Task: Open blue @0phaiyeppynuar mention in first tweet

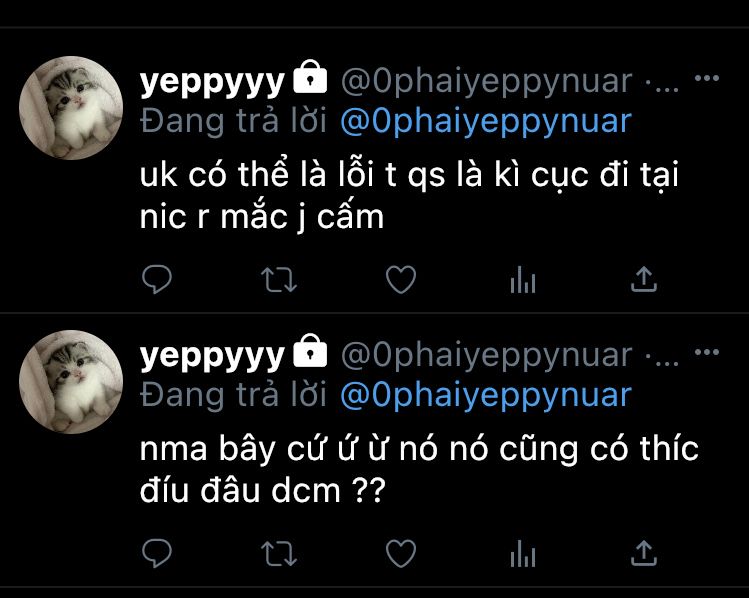Action: tap(486, 122)
